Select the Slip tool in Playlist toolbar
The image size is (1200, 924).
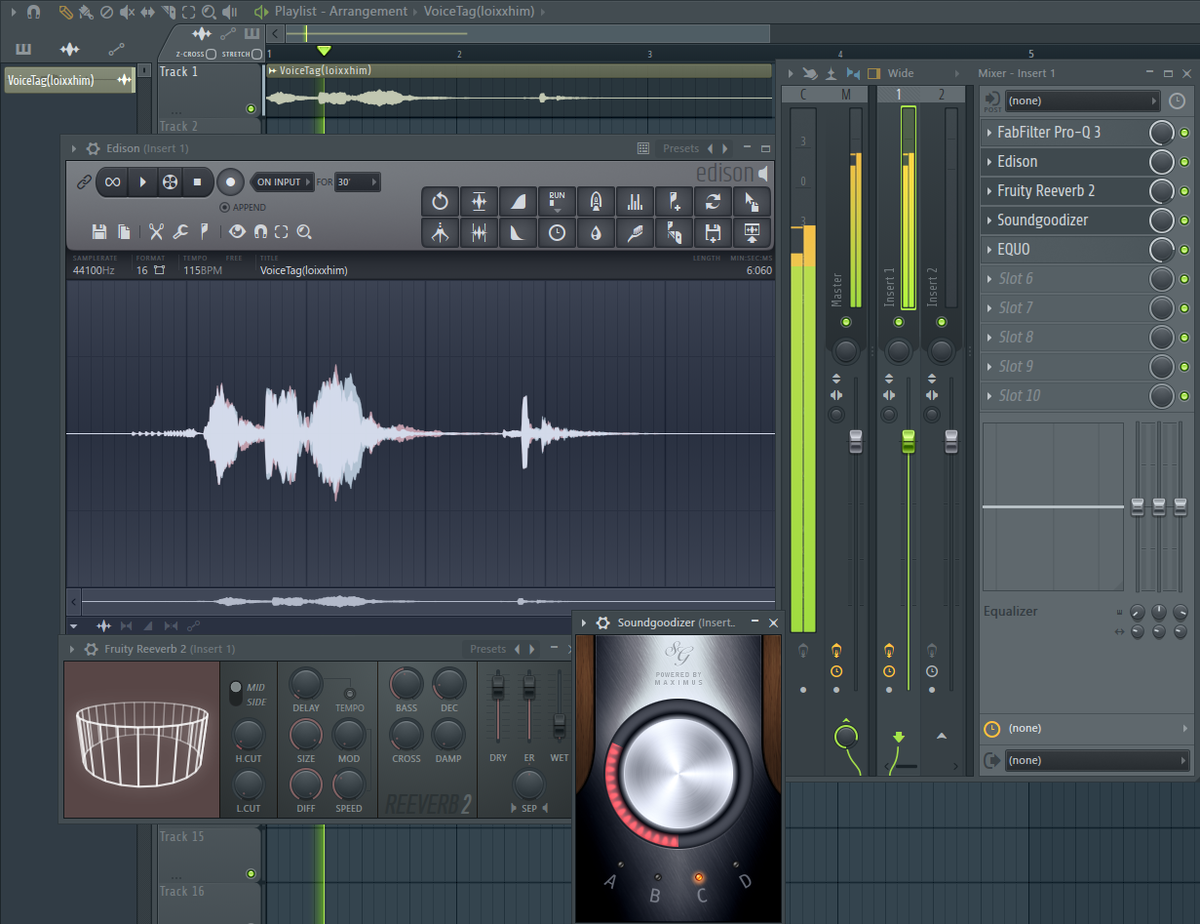coord(149,12)
